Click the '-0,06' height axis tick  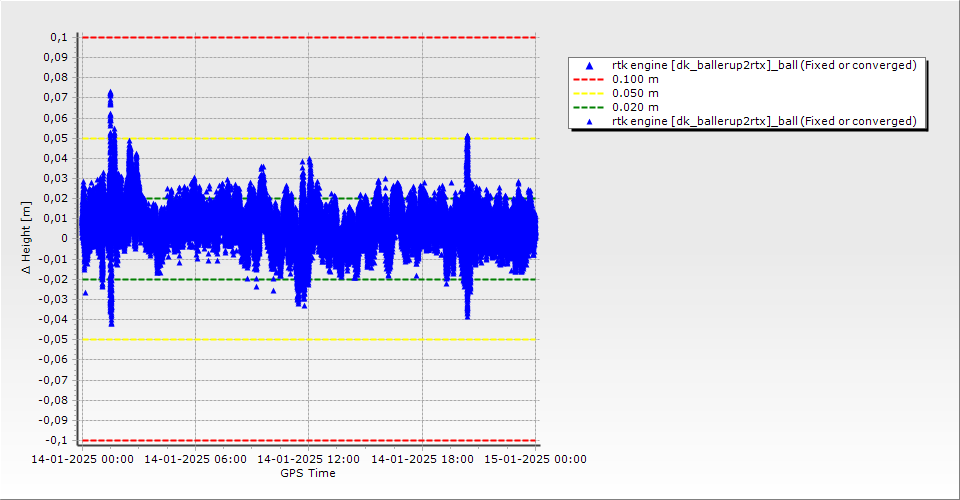(x=54, y=360)
